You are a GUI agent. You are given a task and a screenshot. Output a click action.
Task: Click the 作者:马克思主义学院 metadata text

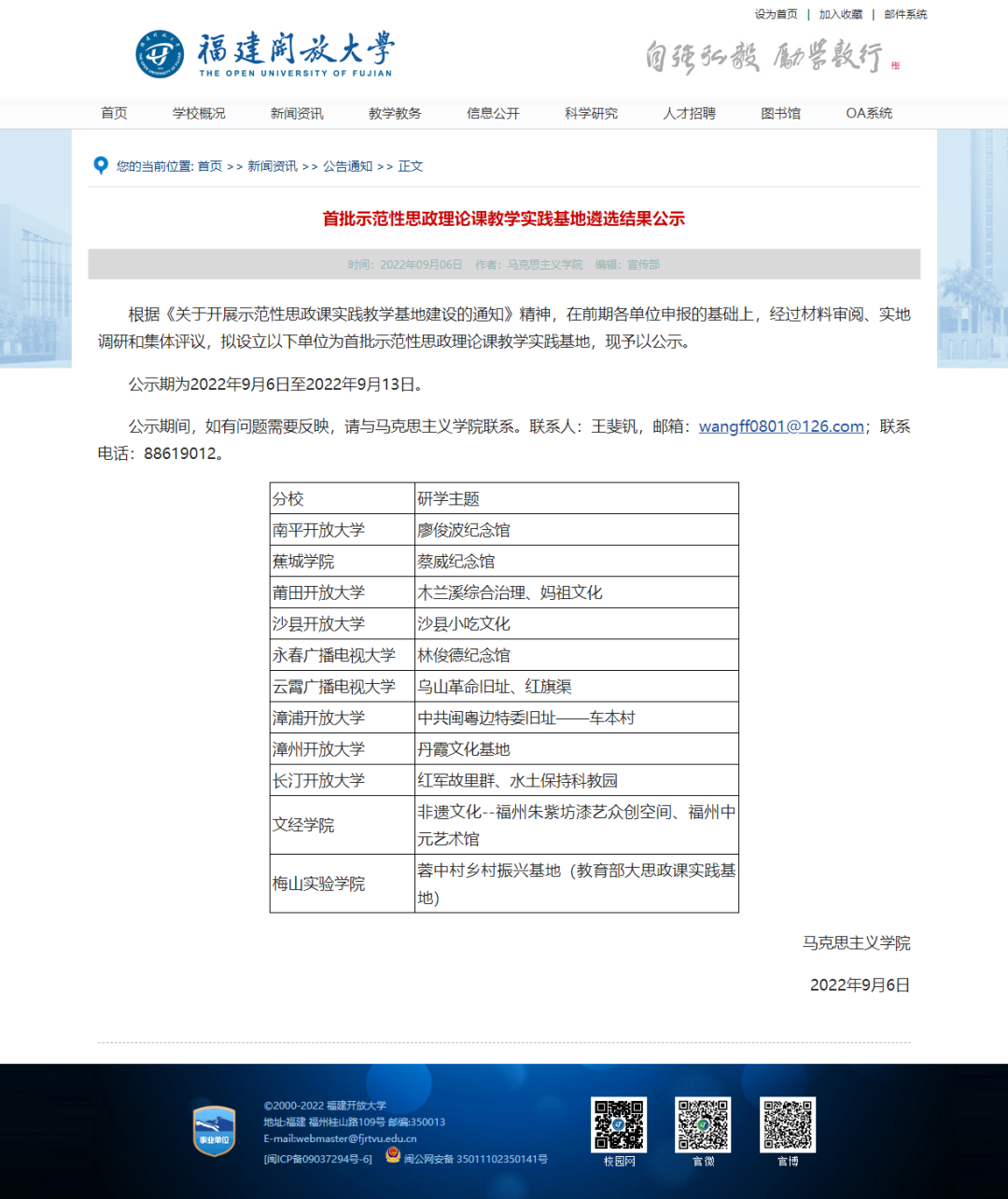click(x=529, y=265)
